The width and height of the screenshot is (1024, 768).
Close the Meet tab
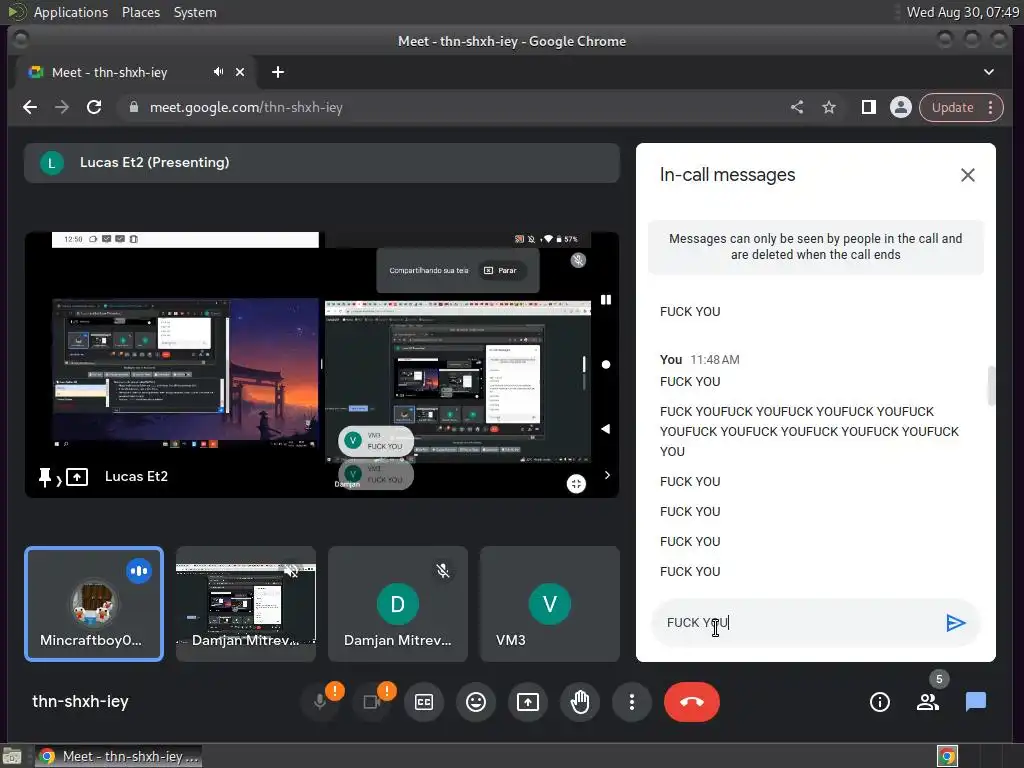(x=240, y=72)
